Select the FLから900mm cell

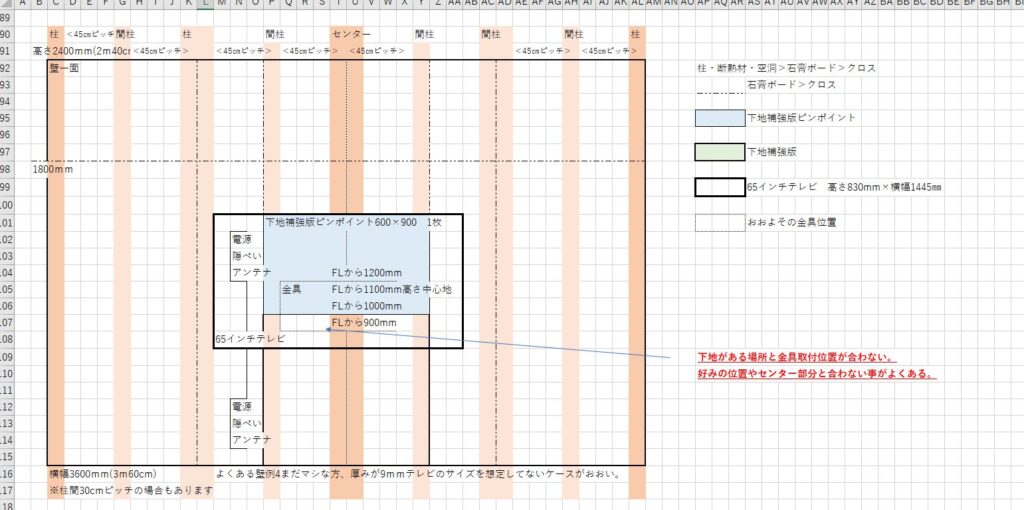364,322
